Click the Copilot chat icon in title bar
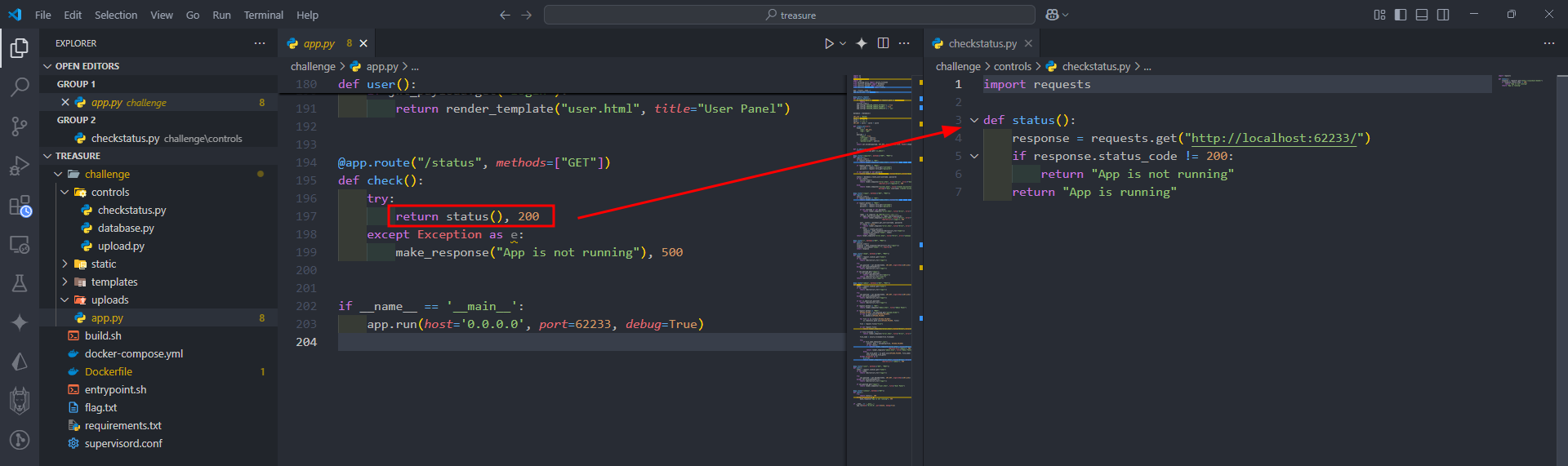Viewport: 1568px width, 466px height. [1052, 15]
